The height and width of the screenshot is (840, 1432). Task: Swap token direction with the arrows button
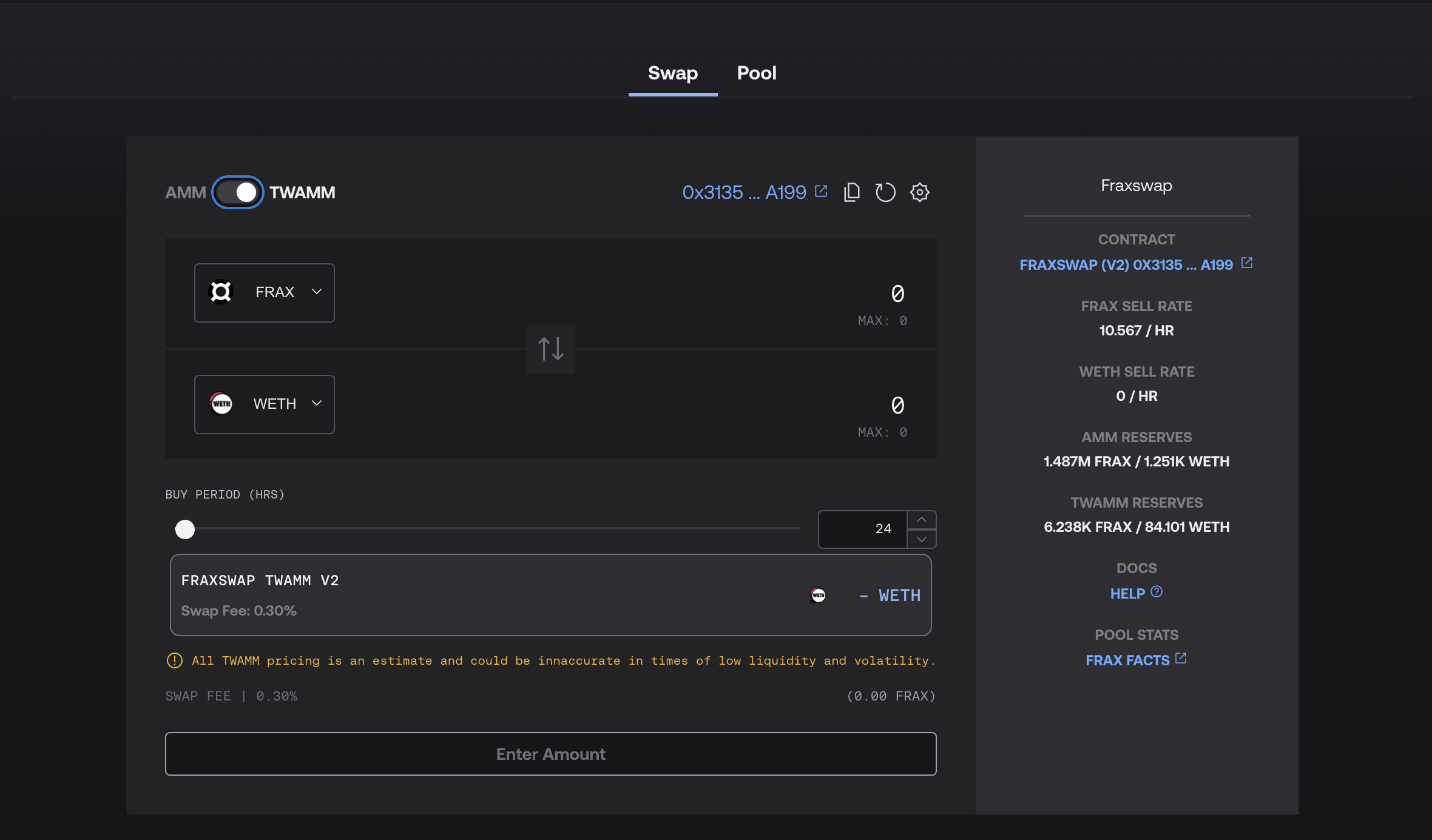pos(551,349)
